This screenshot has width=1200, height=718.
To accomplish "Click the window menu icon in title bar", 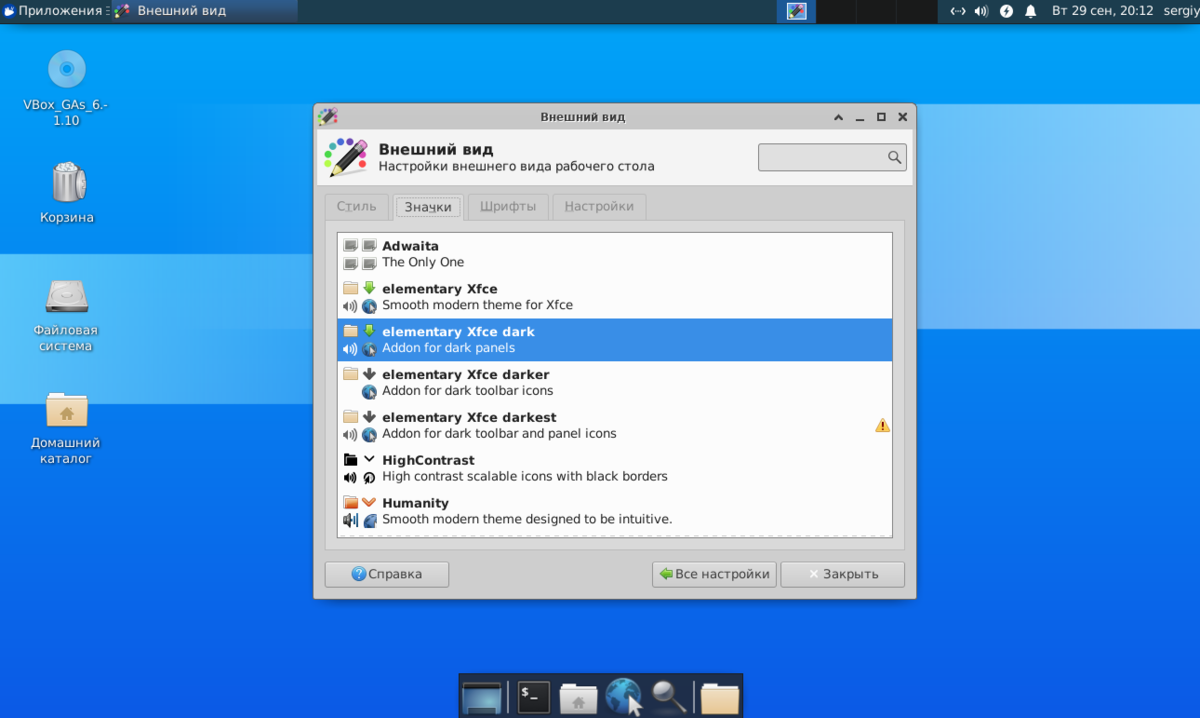I will coord(327,116).
